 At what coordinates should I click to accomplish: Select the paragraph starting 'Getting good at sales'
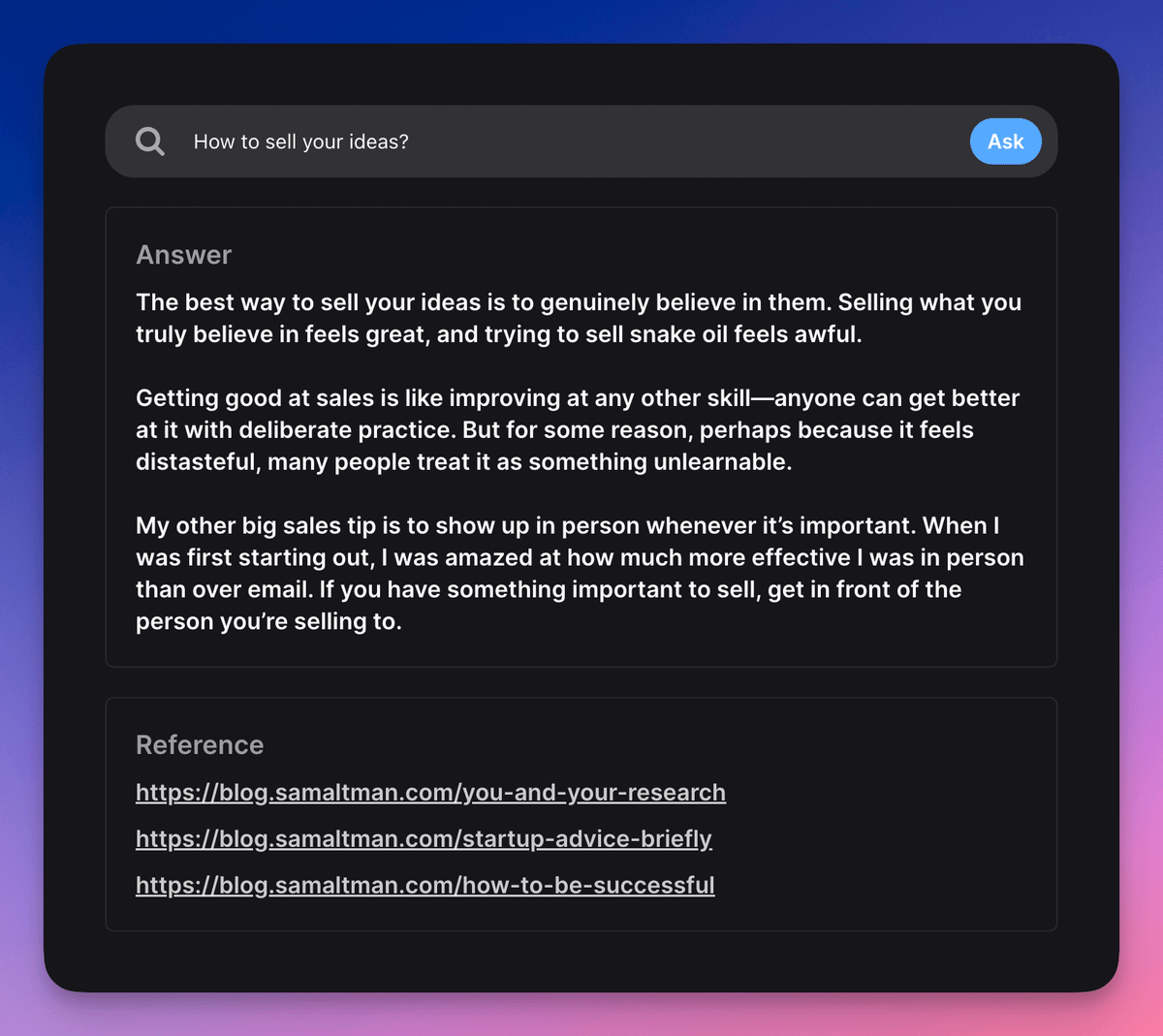[578, 429]
